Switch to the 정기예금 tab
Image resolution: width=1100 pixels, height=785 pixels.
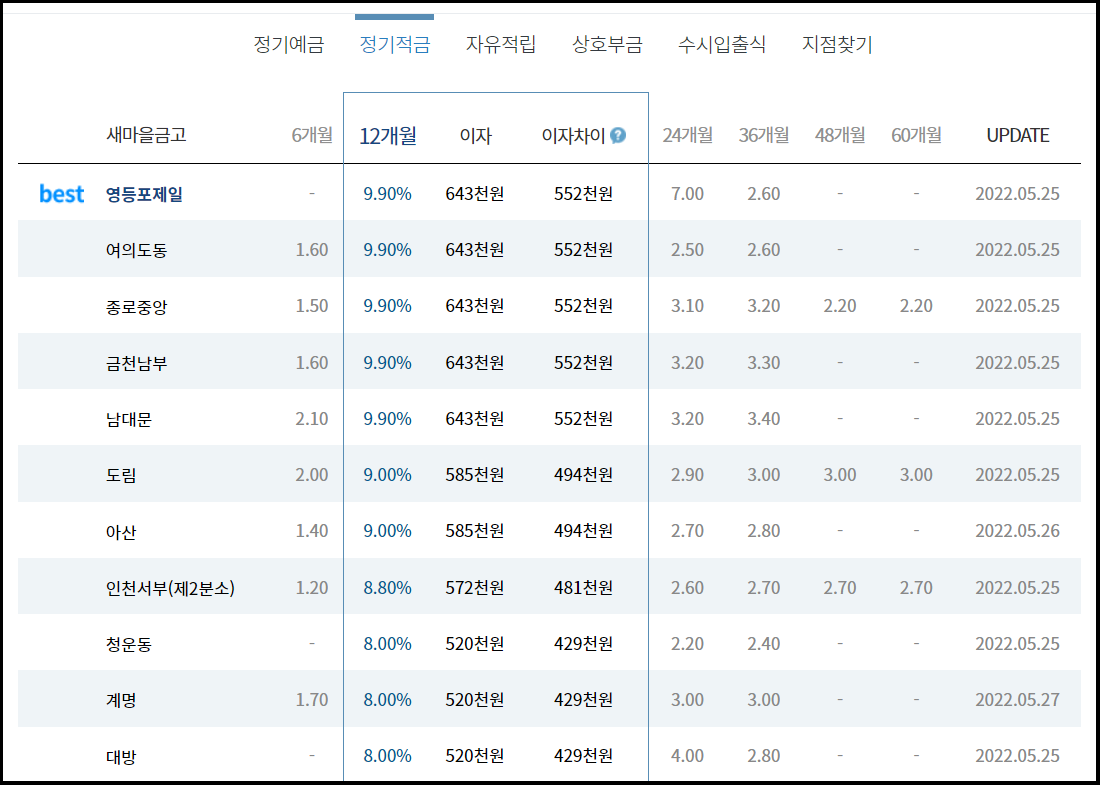[x=289, y=45]
